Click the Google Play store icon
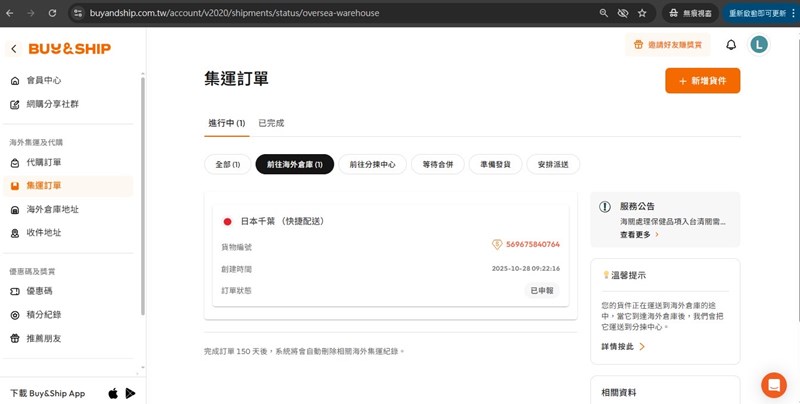This screenshot has height=404, width=800. [x=130, y=393]
